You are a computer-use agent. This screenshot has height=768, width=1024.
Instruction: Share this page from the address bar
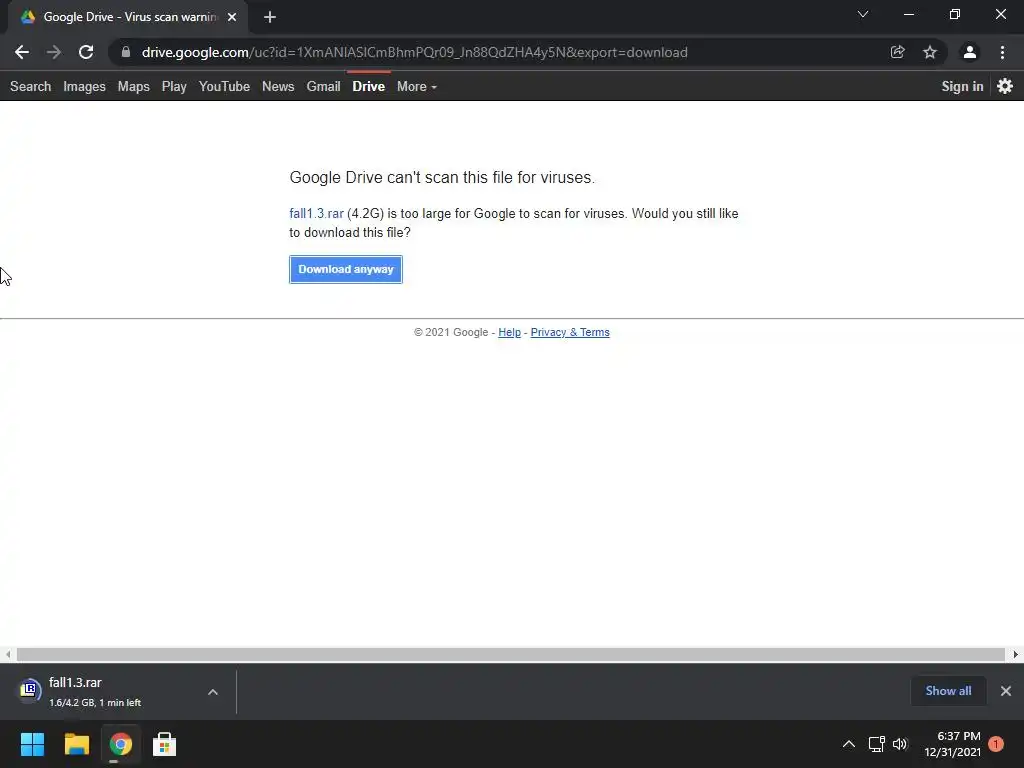click(897, 52)
